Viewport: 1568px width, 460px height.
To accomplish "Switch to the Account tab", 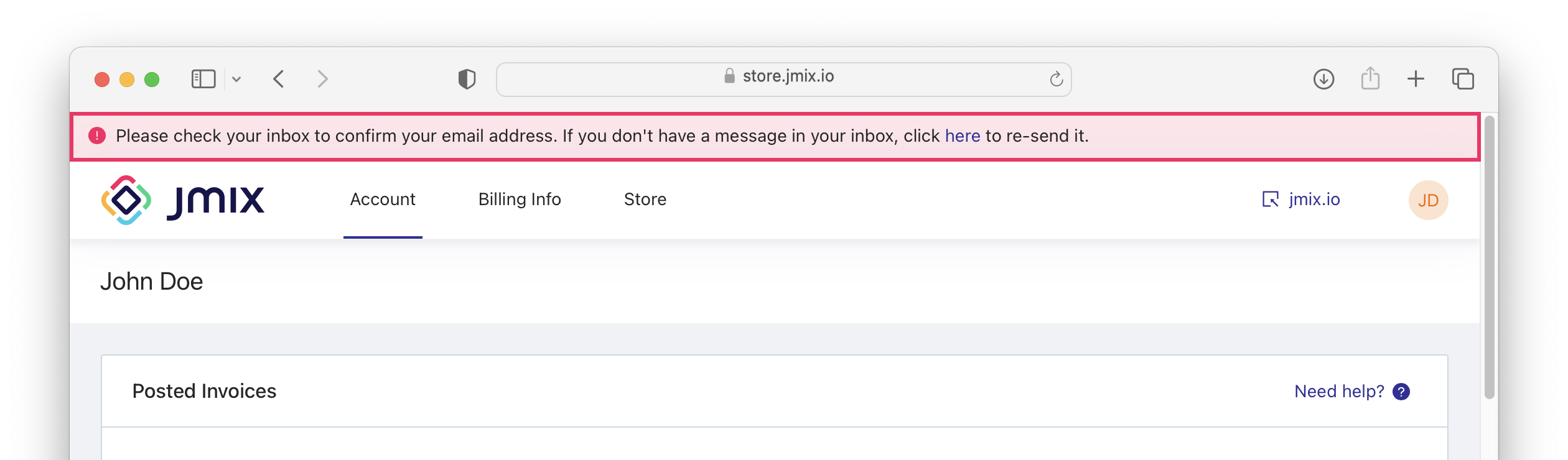I will click(383, 200).
